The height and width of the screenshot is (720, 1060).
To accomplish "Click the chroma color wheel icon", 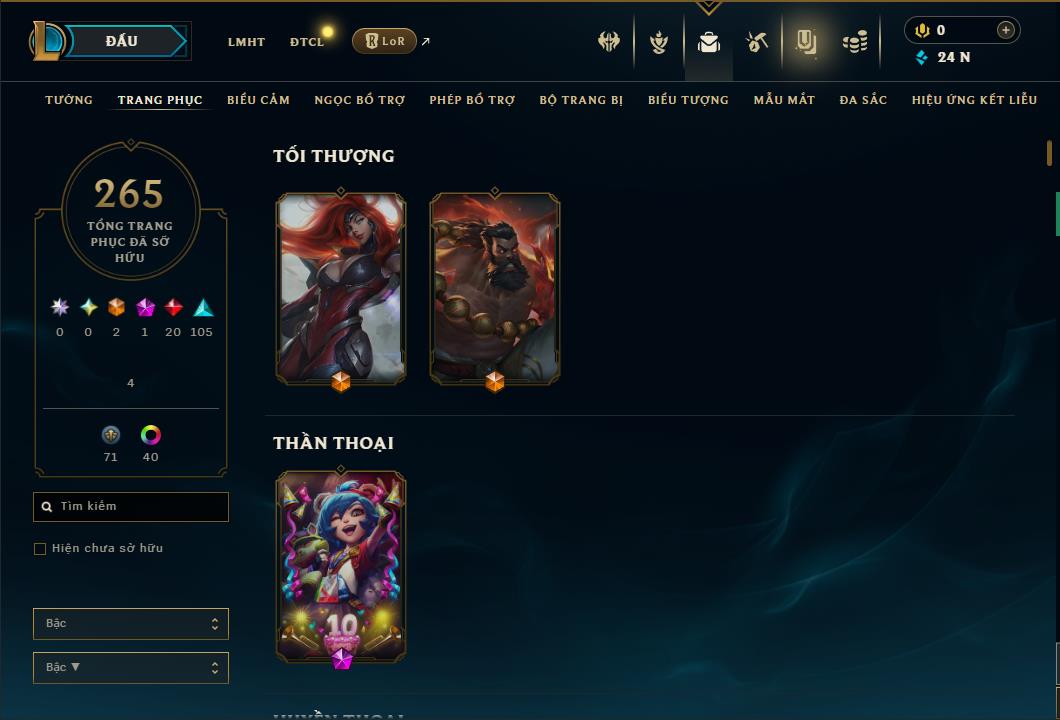I will pos(150,435).
